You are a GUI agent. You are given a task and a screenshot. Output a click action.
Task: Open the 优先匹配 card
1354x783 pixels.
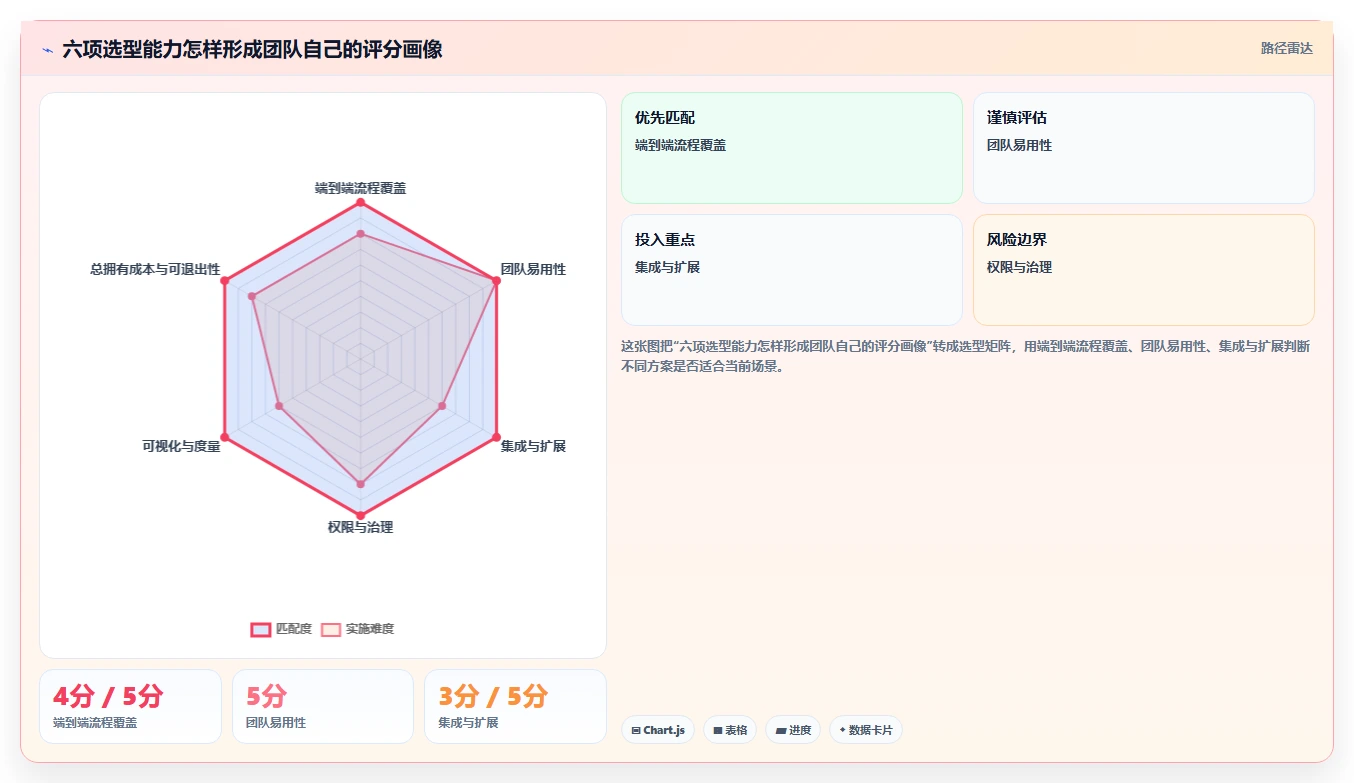pyautogui.click(x=792, y=148)
